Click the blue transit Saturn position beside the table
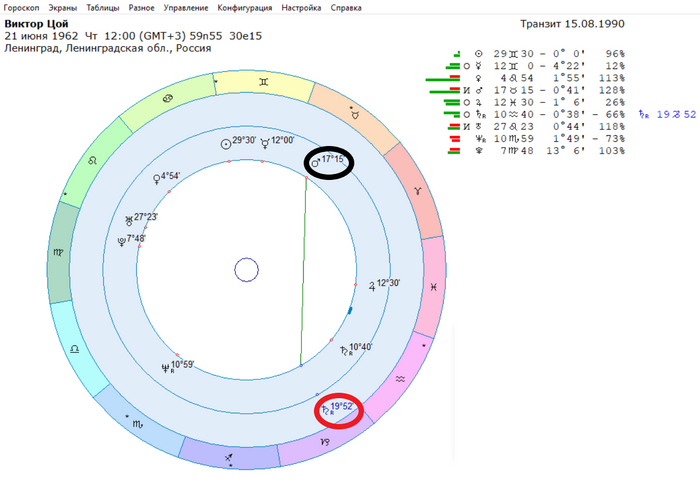Screen dimensions: 700x486 pyautogui.click(x=667, y=114)
